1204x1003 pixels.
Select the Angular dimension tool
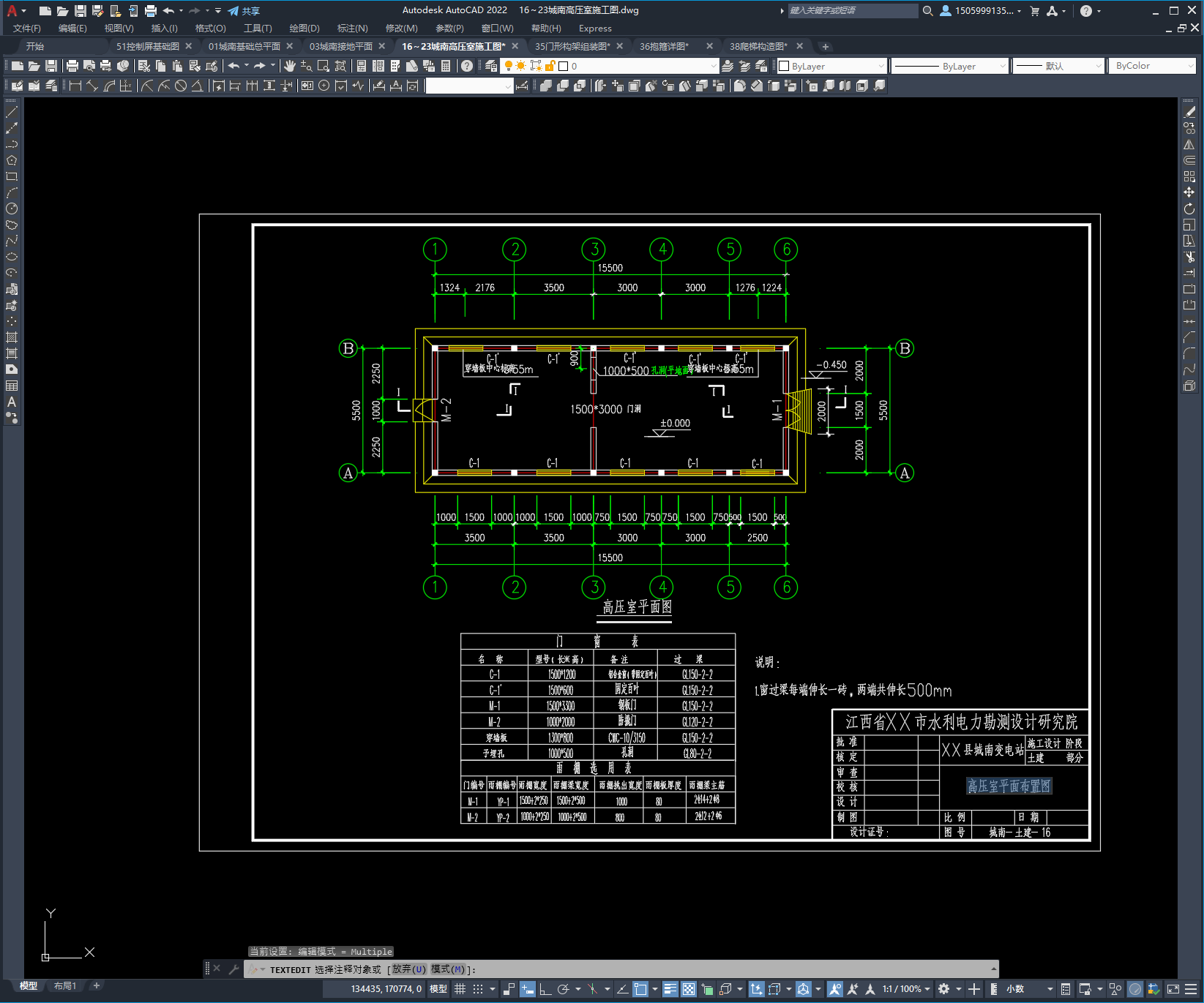(198, 86)
